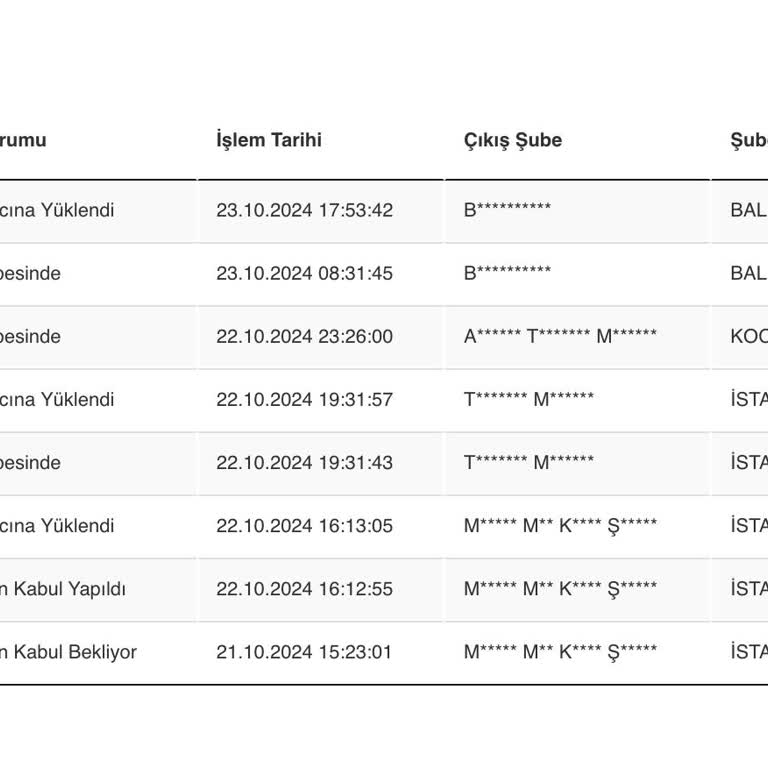Click branch cell in the 19:31:57 row
The height and width of the screenshot is (768, 768).
click(528, 400)
